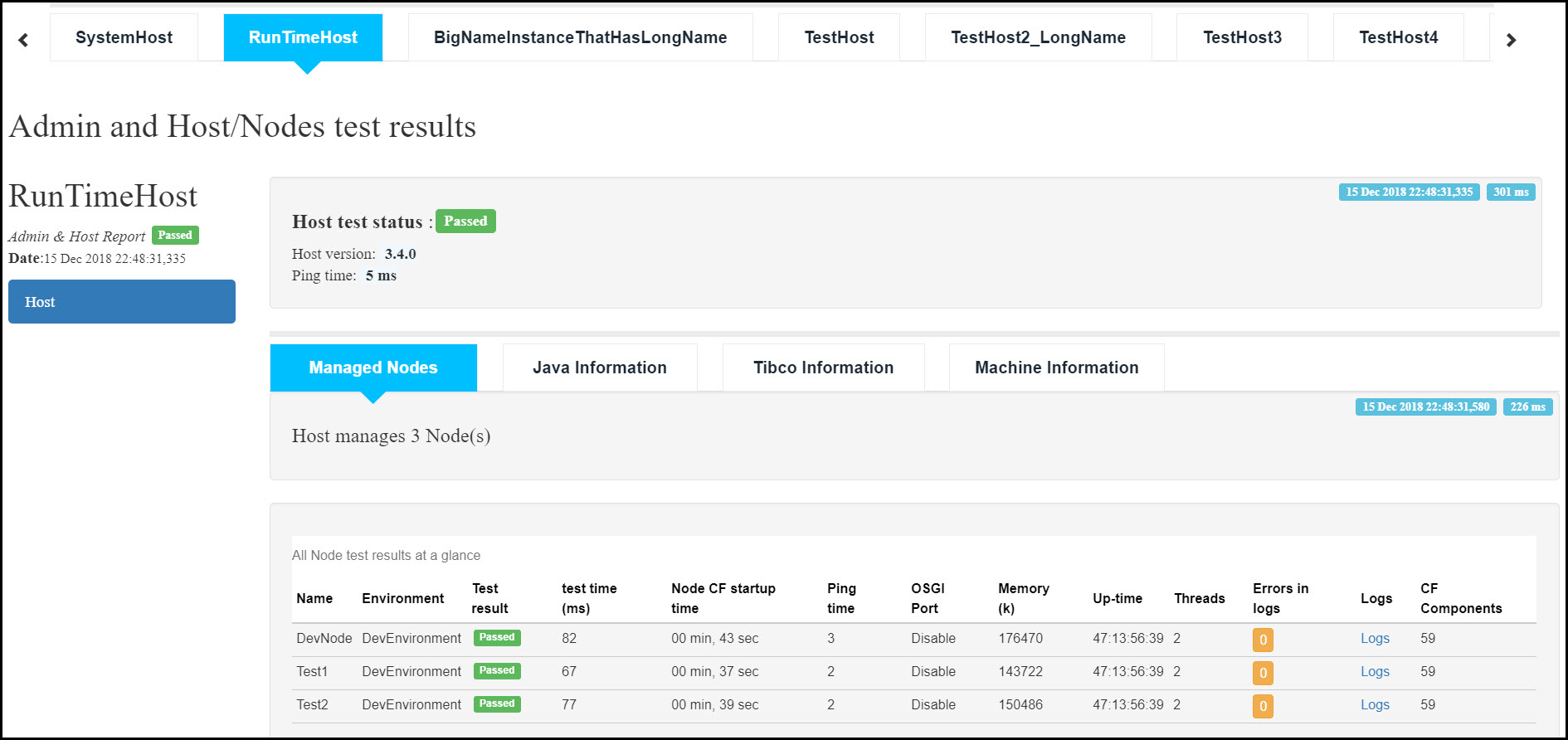Viewport: 1568px width, 740px height.
Task: Switch to the TestHost3 tab
Action: pyautogui.click(x=1242, y=37)
